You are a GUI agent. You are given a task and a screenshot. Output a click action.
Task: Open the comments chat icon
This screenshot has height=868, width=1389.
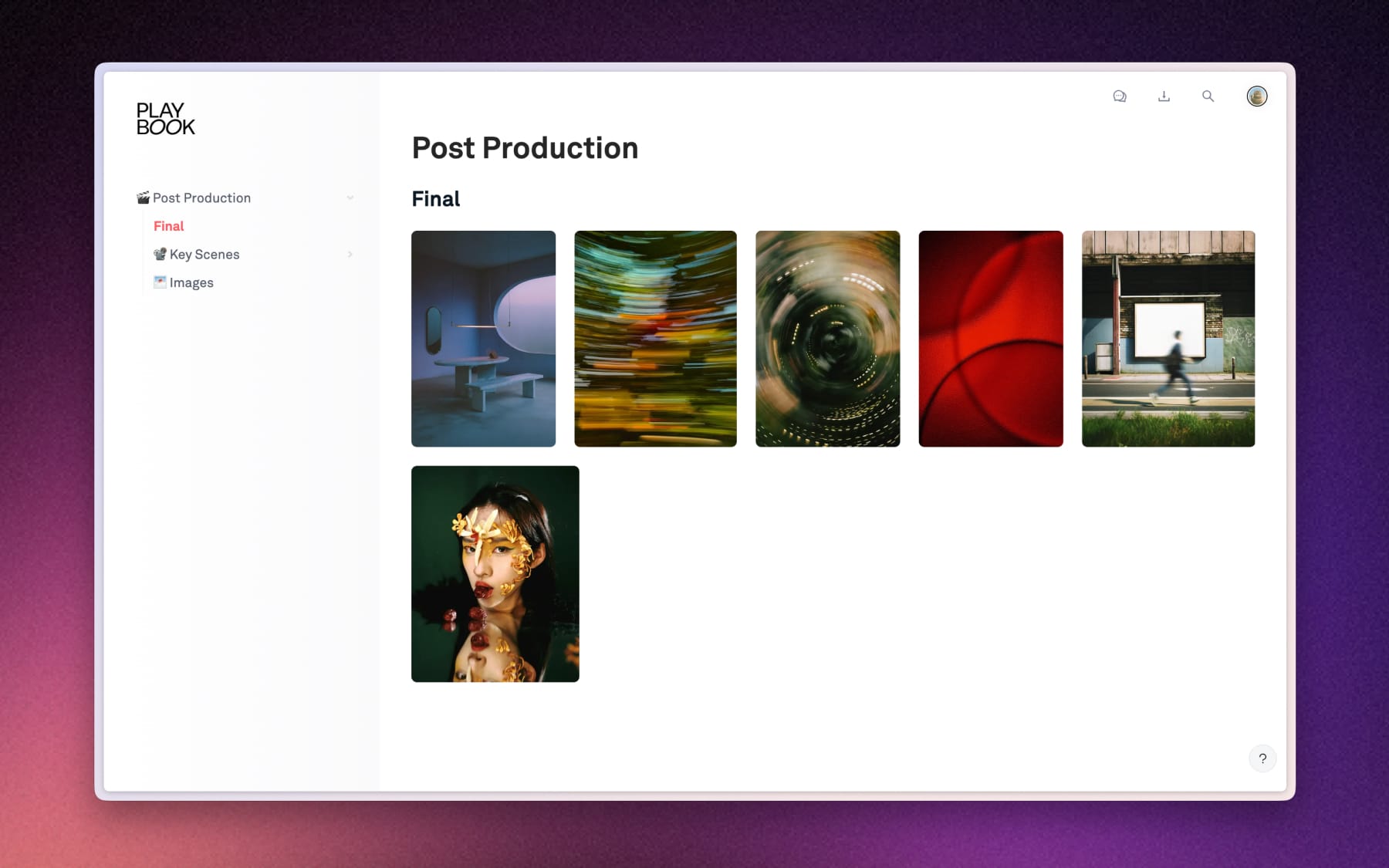pyautogui.click(x=1120, y=96)
